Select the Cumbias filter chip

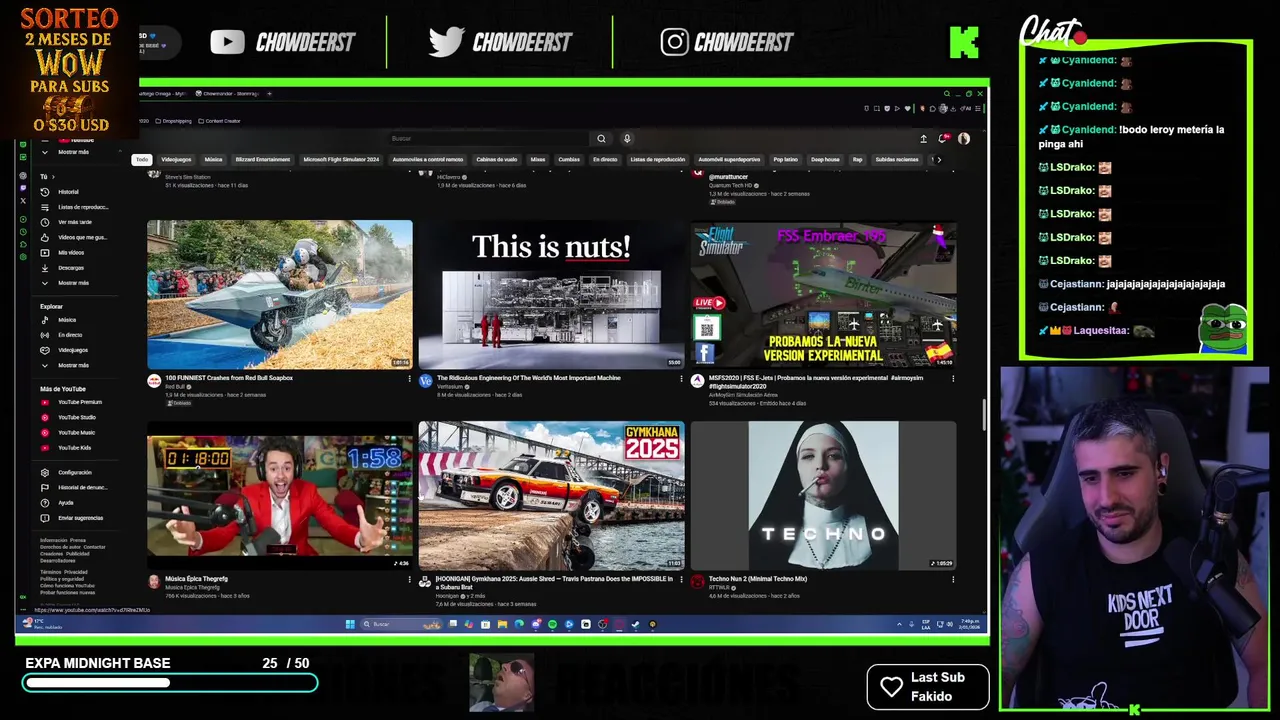click(569, 159)
